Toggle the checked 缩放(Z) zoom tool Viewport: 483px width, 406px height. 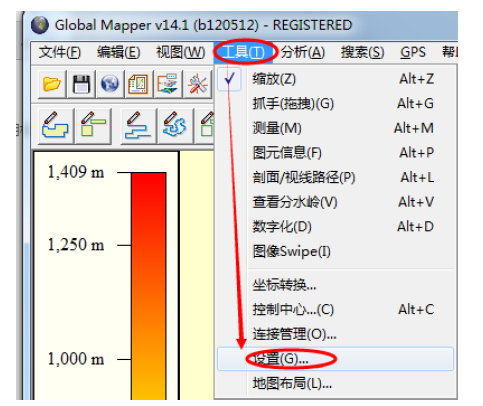(x=335, y=79)
